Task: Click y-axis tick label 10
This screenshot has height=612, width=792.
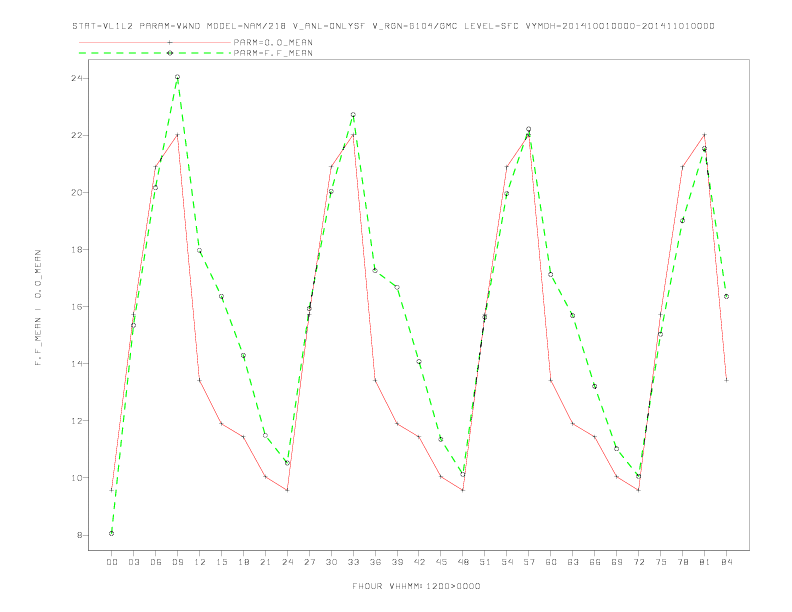Action: pos(76,478)
